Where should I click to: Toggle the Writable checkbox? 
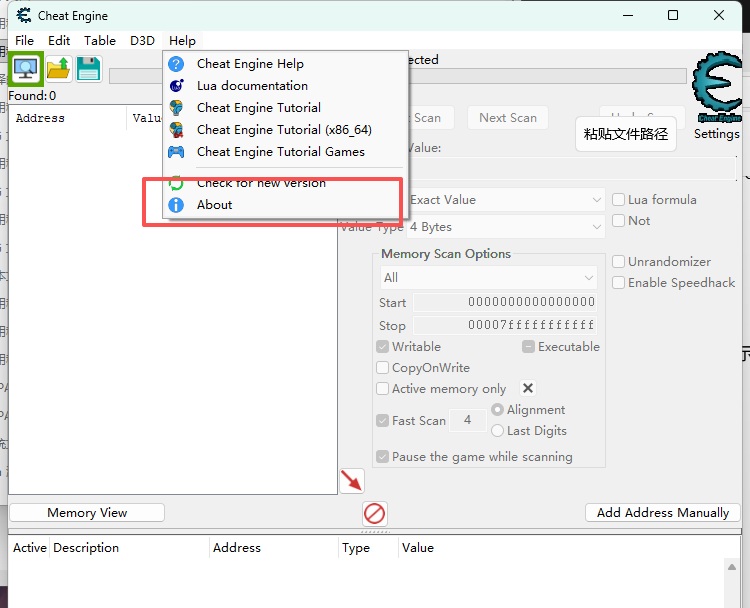pyautogui.click(x=382, y=347)
